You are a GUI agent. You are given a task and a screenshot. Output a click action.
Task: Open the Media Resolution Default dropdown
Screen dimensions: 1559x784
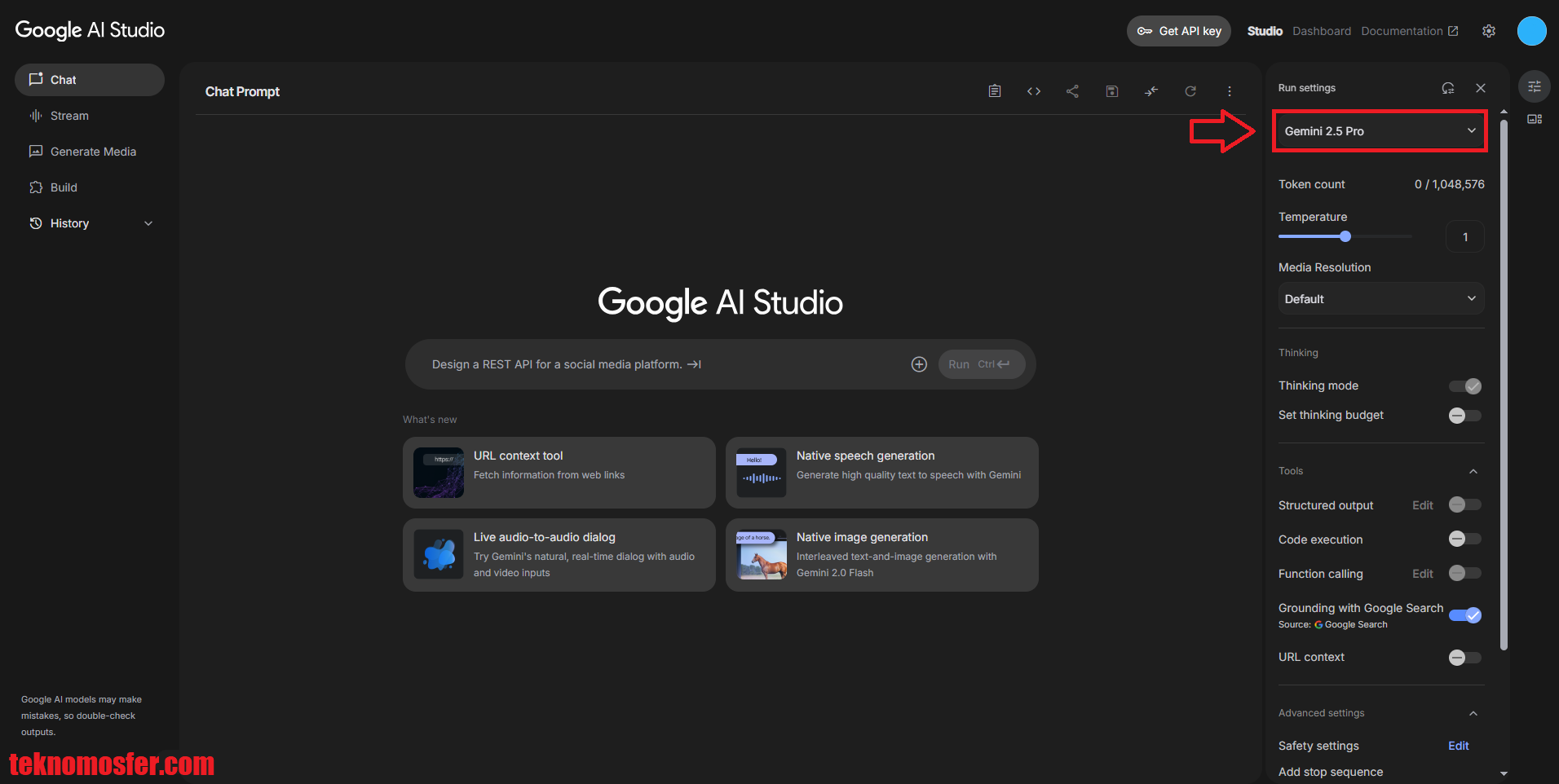click(x=1381, y=299)
